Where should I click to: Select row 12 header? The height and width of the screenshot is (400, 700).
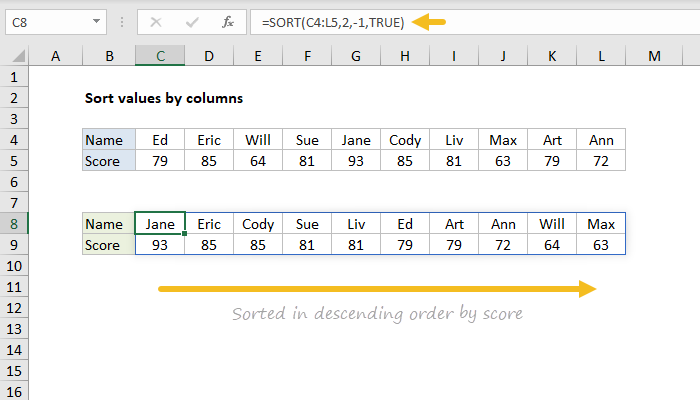click(14, 308)
